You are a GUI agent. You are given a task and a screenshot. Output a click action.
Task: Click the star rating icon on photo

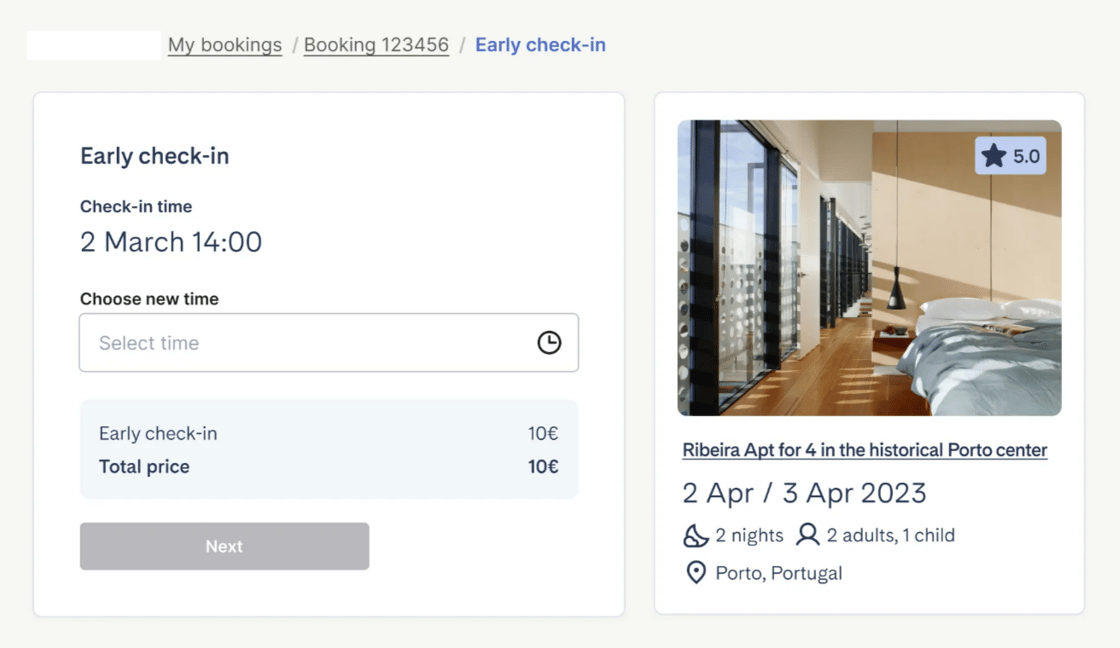[994, 156]
